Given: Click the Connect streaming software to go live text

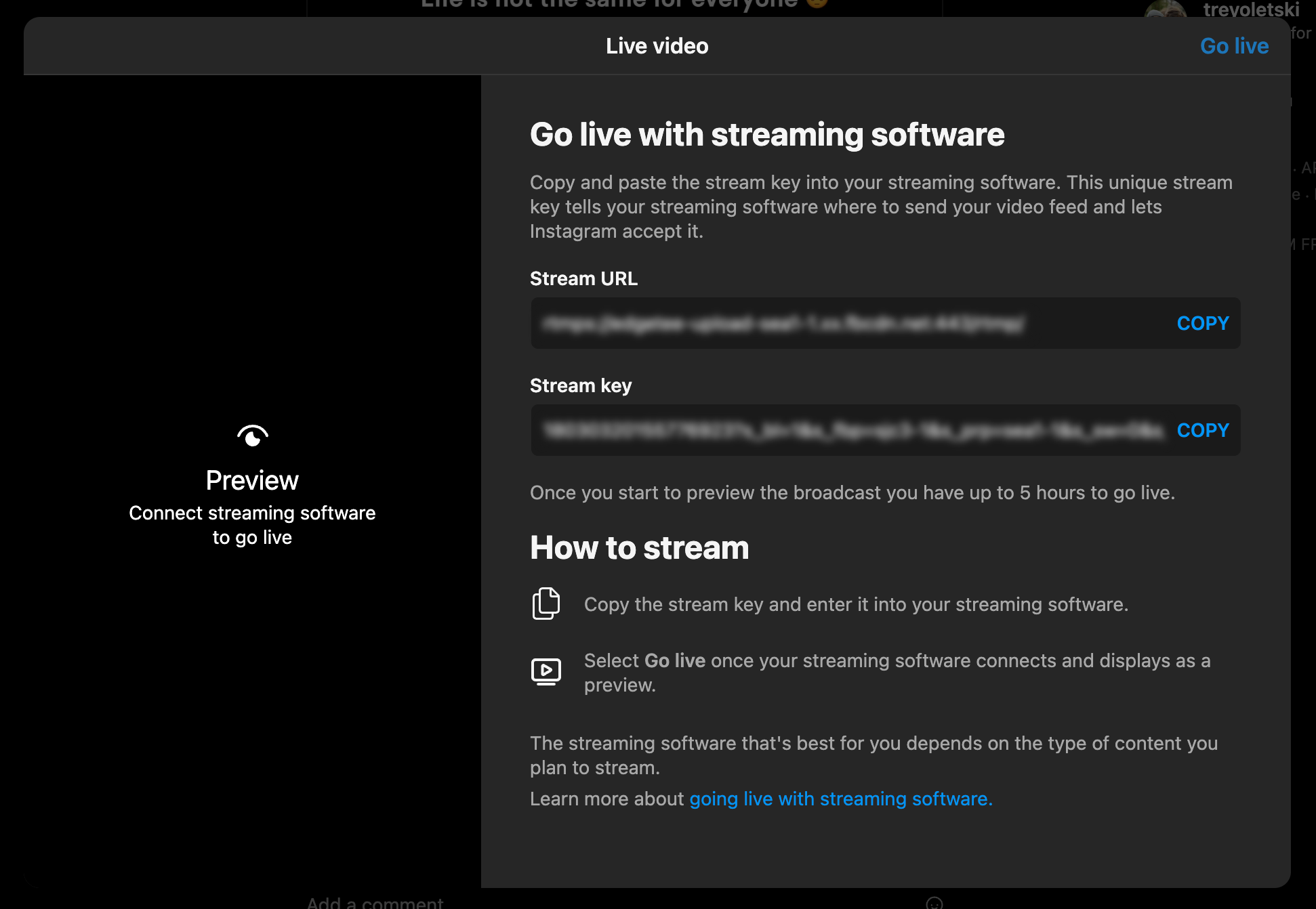Looking at the screenshot, I should 252,525.
